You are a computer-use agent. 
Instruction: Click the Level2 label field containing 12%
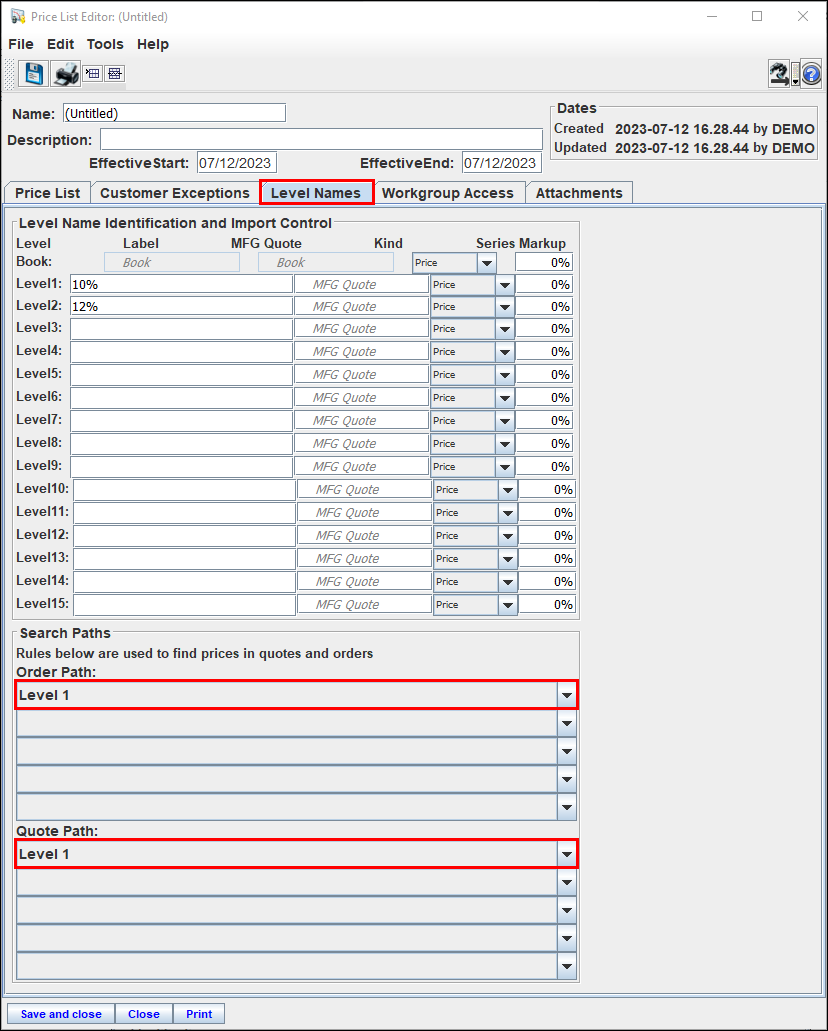click(x=182, y=306)
